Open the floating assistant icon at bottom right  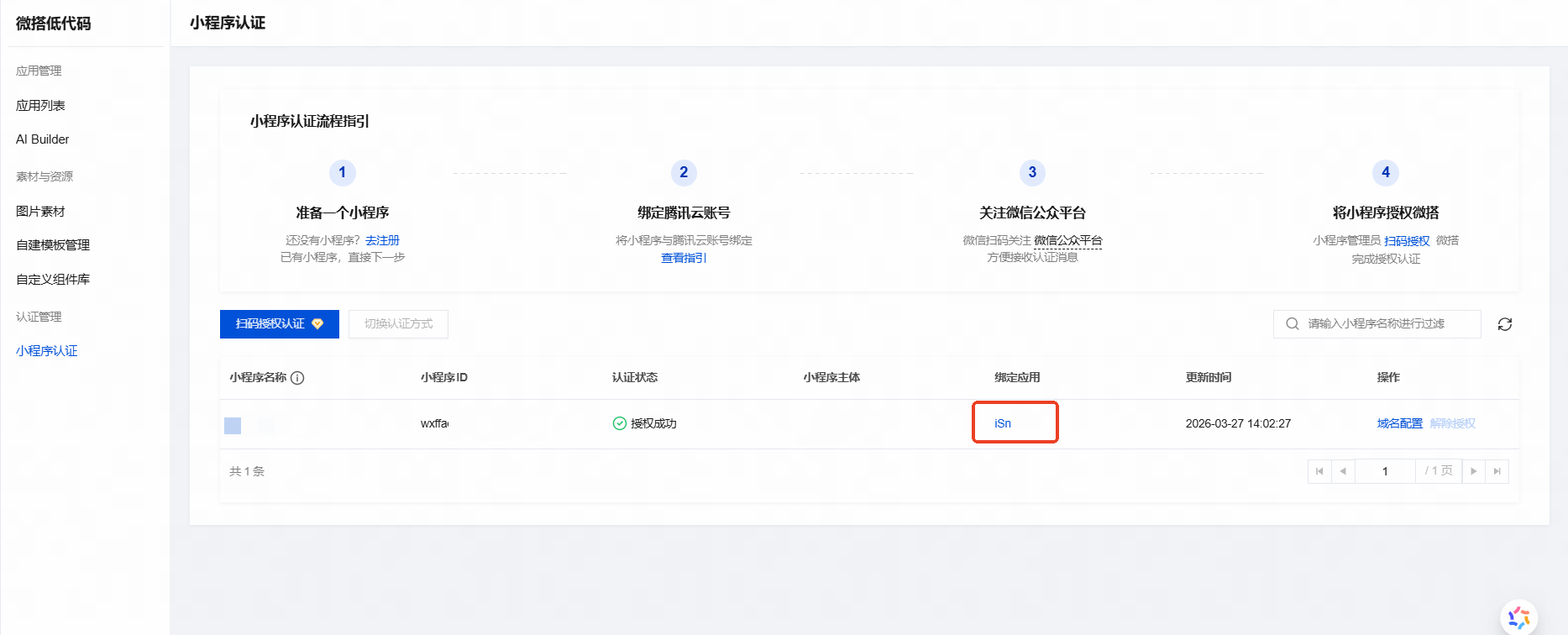(1518, 617)
